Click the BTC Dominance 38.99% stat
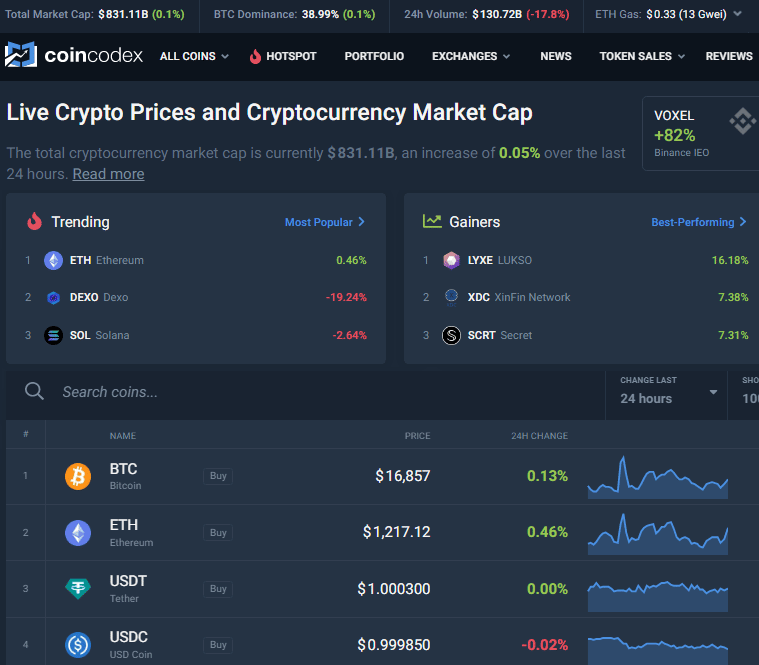This screenshot has height=665, width=759. (294, 14)
